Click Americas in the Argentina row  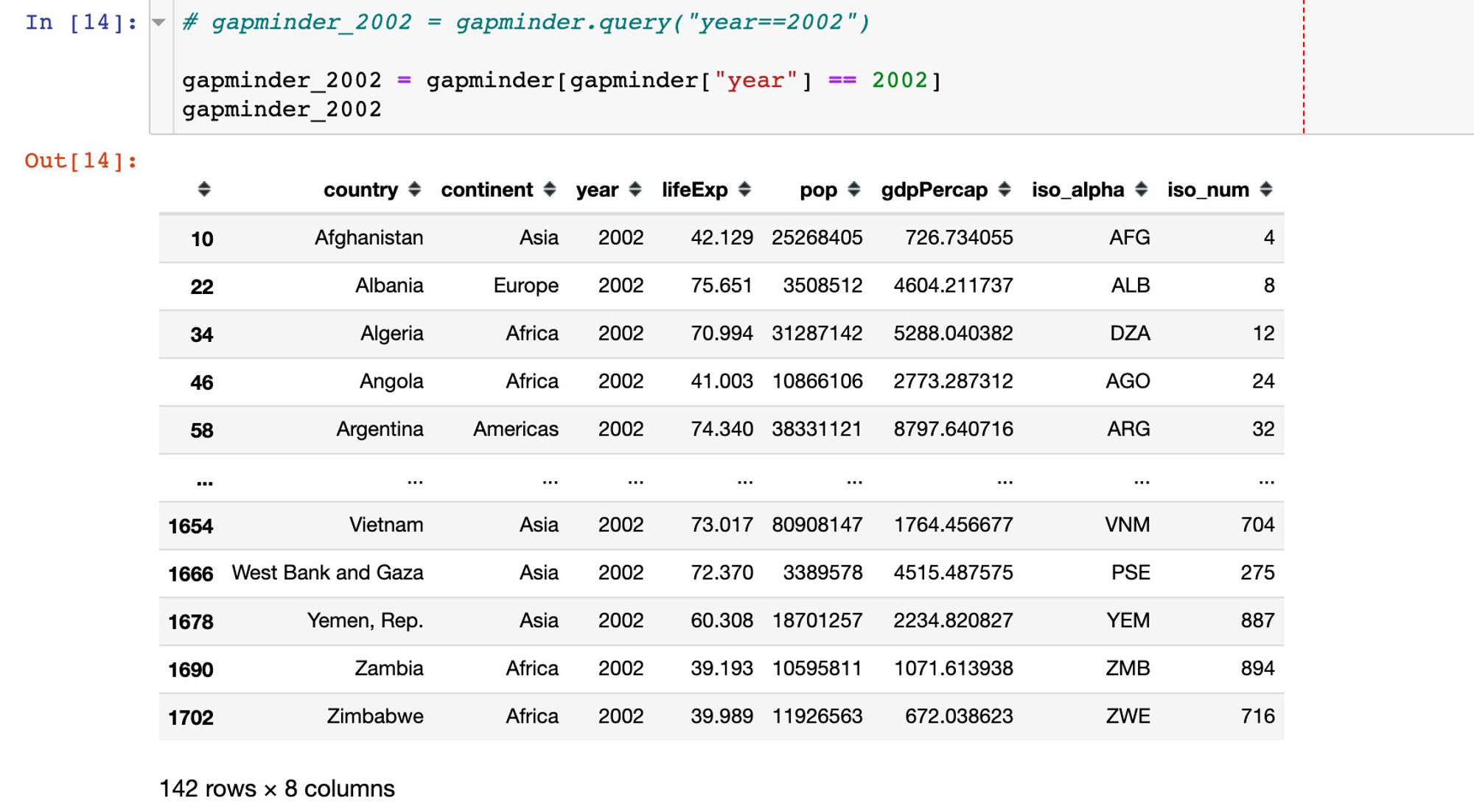pos(516,429)
